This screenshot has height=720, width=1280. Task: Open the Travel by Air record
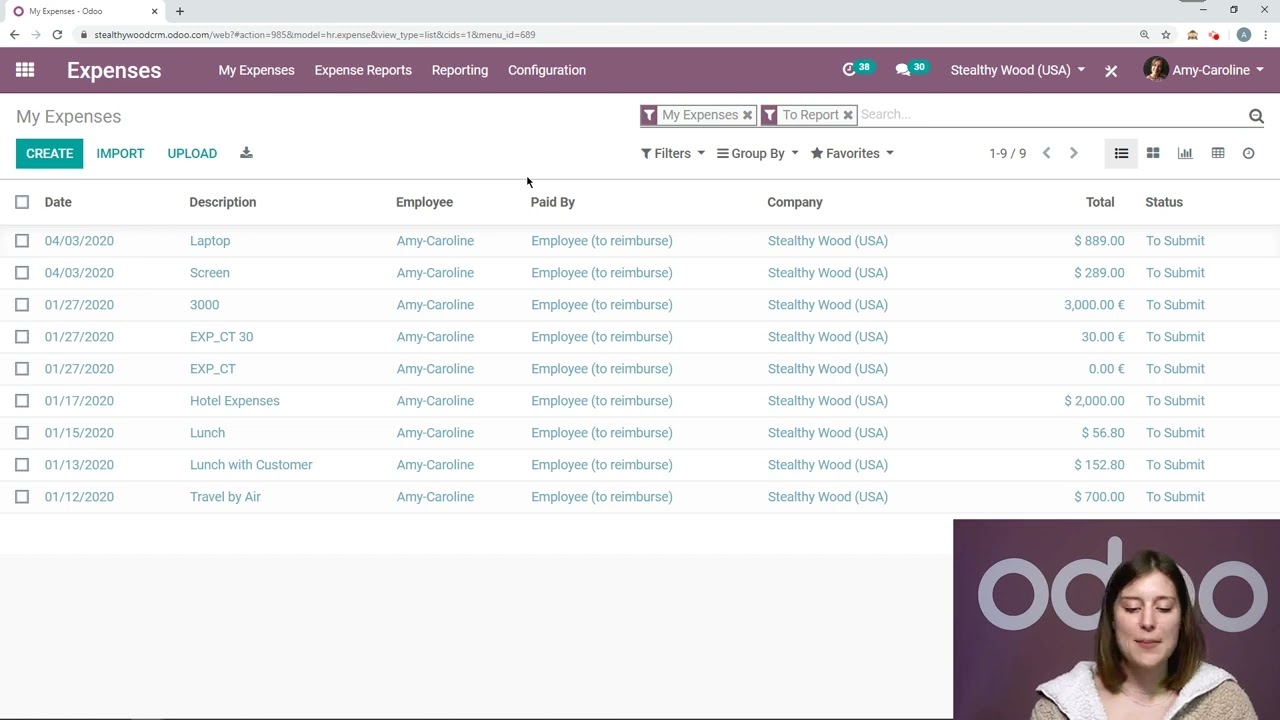[225, 497]
